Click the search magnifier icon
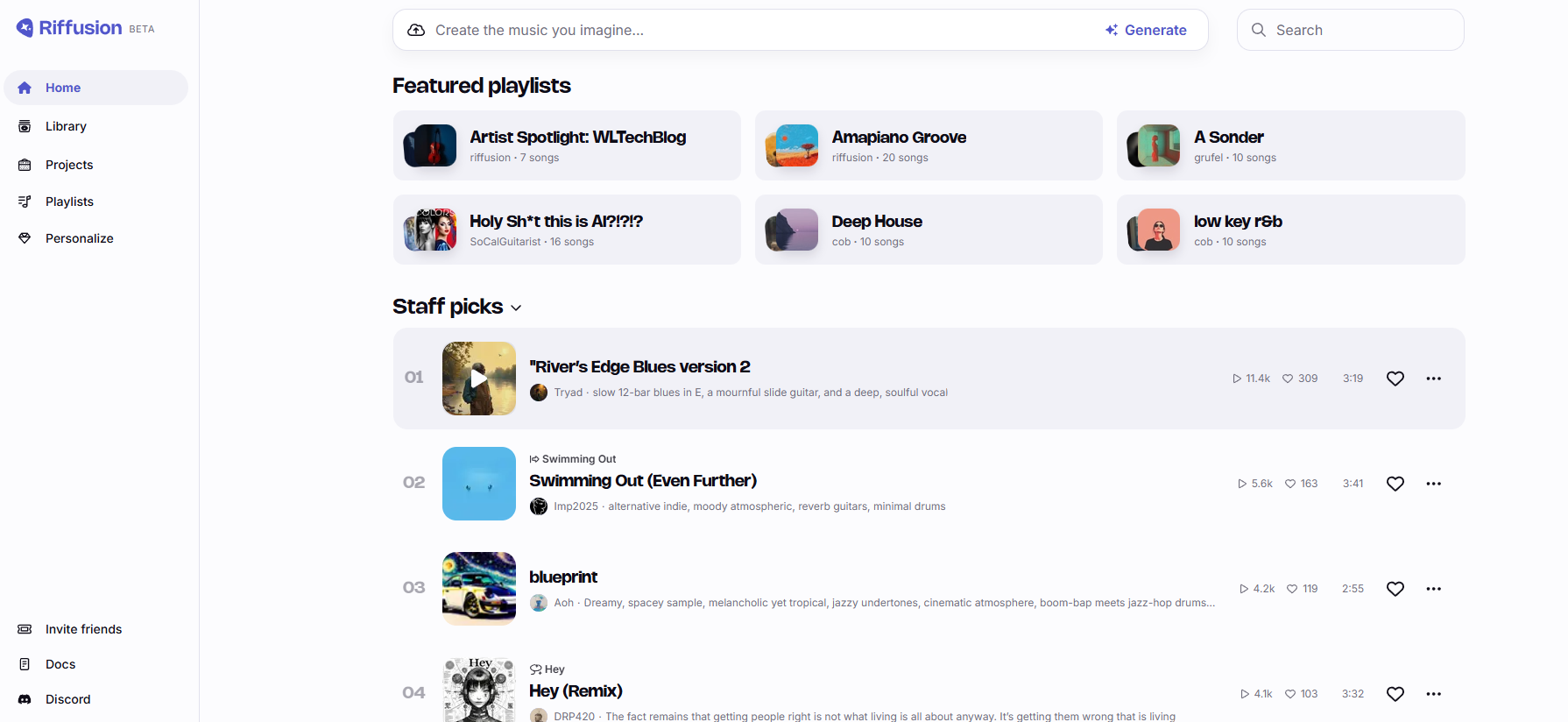 tap(1259, 30)
